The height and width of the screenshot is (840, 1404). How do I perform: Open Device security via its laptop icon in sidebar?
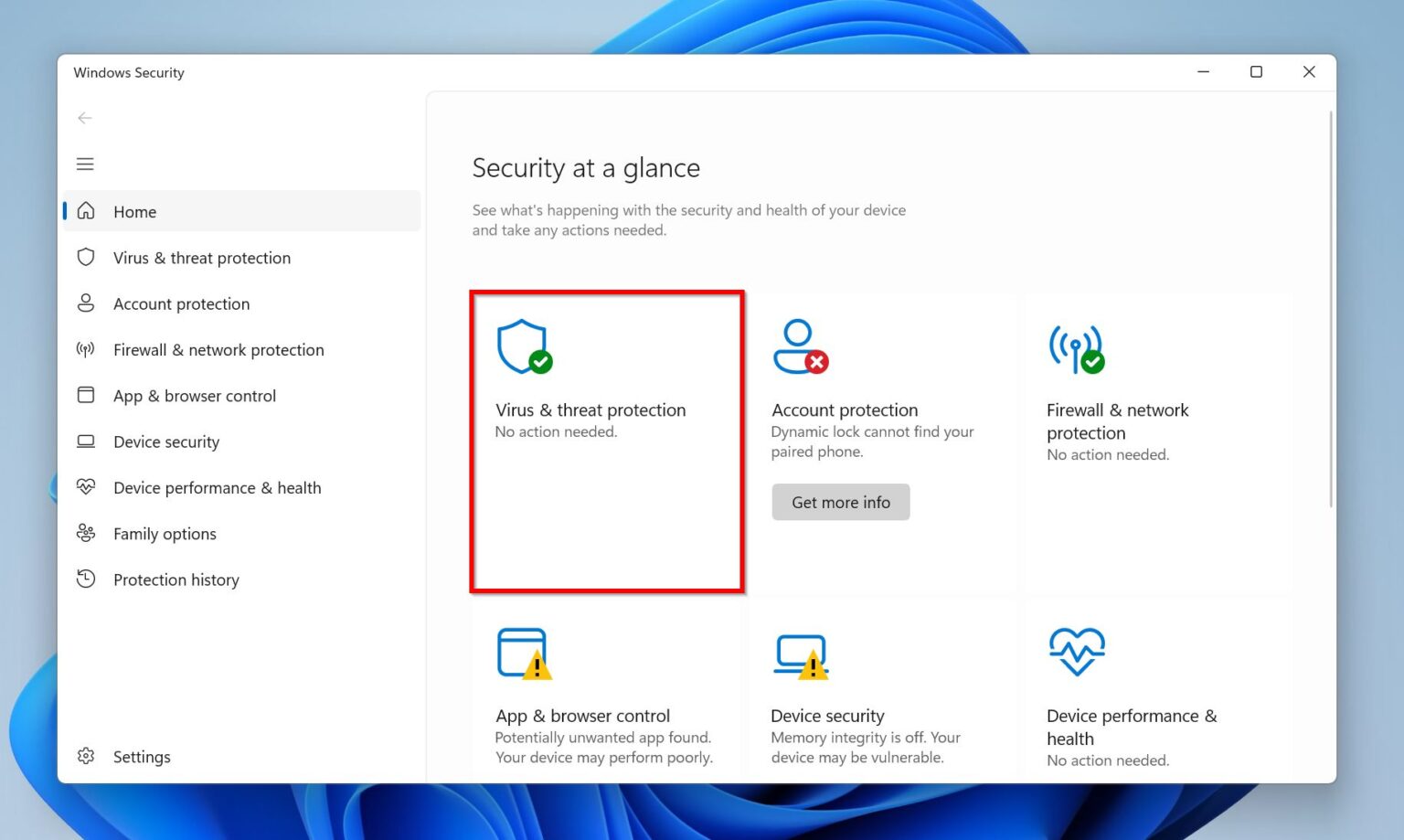click(85, 441)
